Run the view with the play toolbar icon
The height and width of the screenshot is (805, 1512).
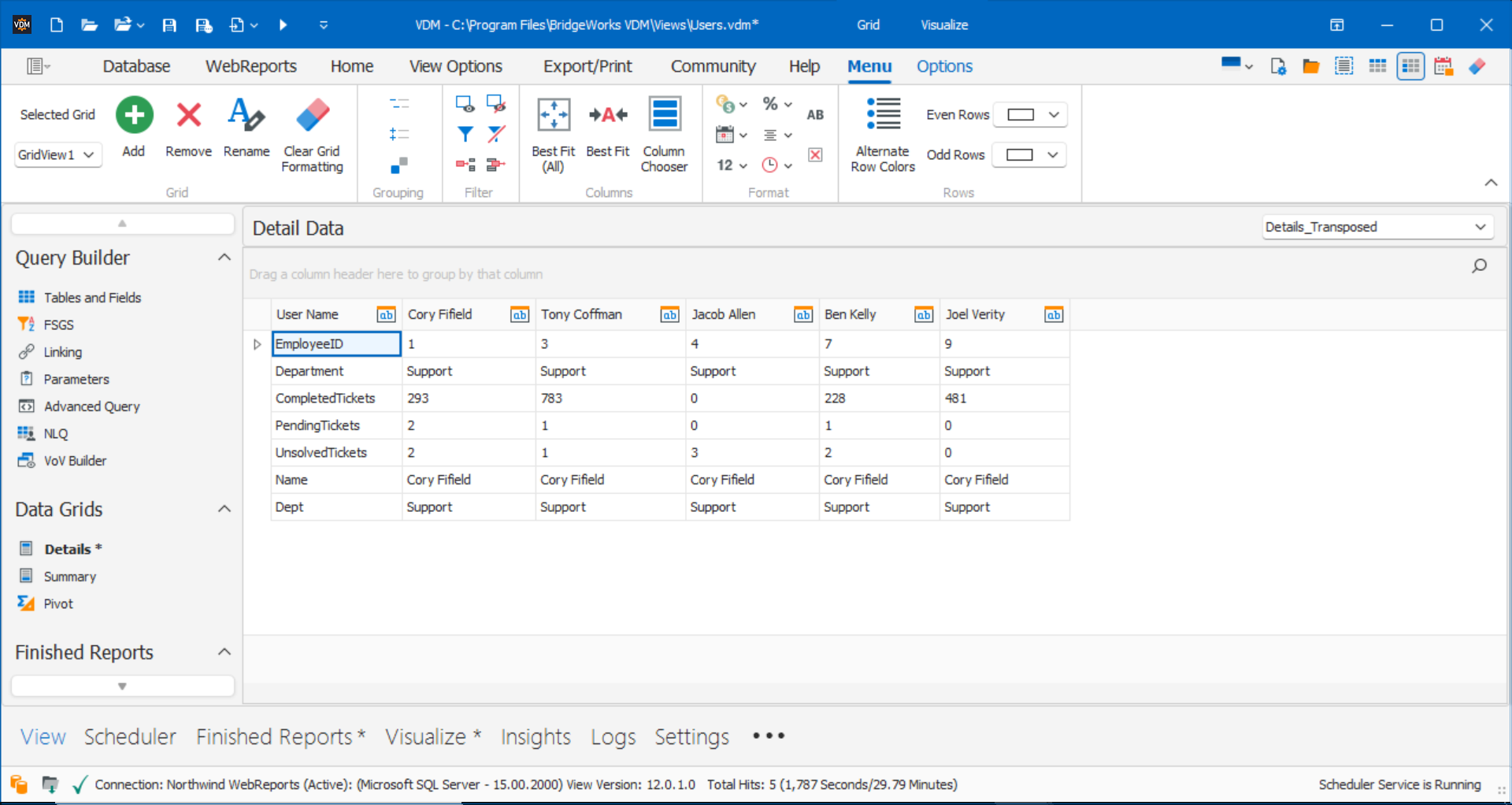pos(283,24)
